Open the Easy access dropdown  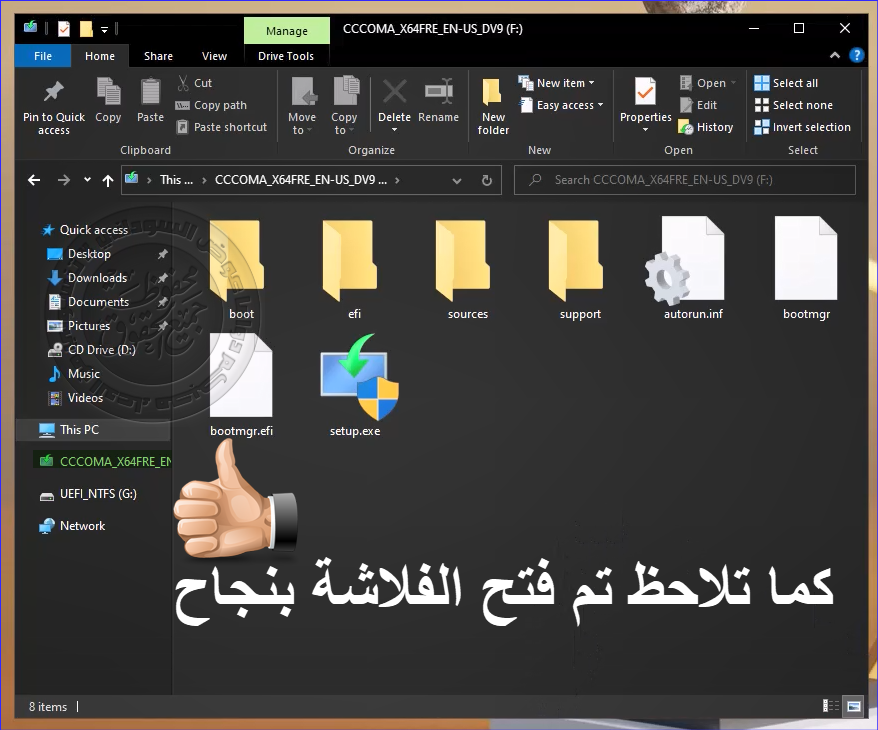(x=563, y=105)
